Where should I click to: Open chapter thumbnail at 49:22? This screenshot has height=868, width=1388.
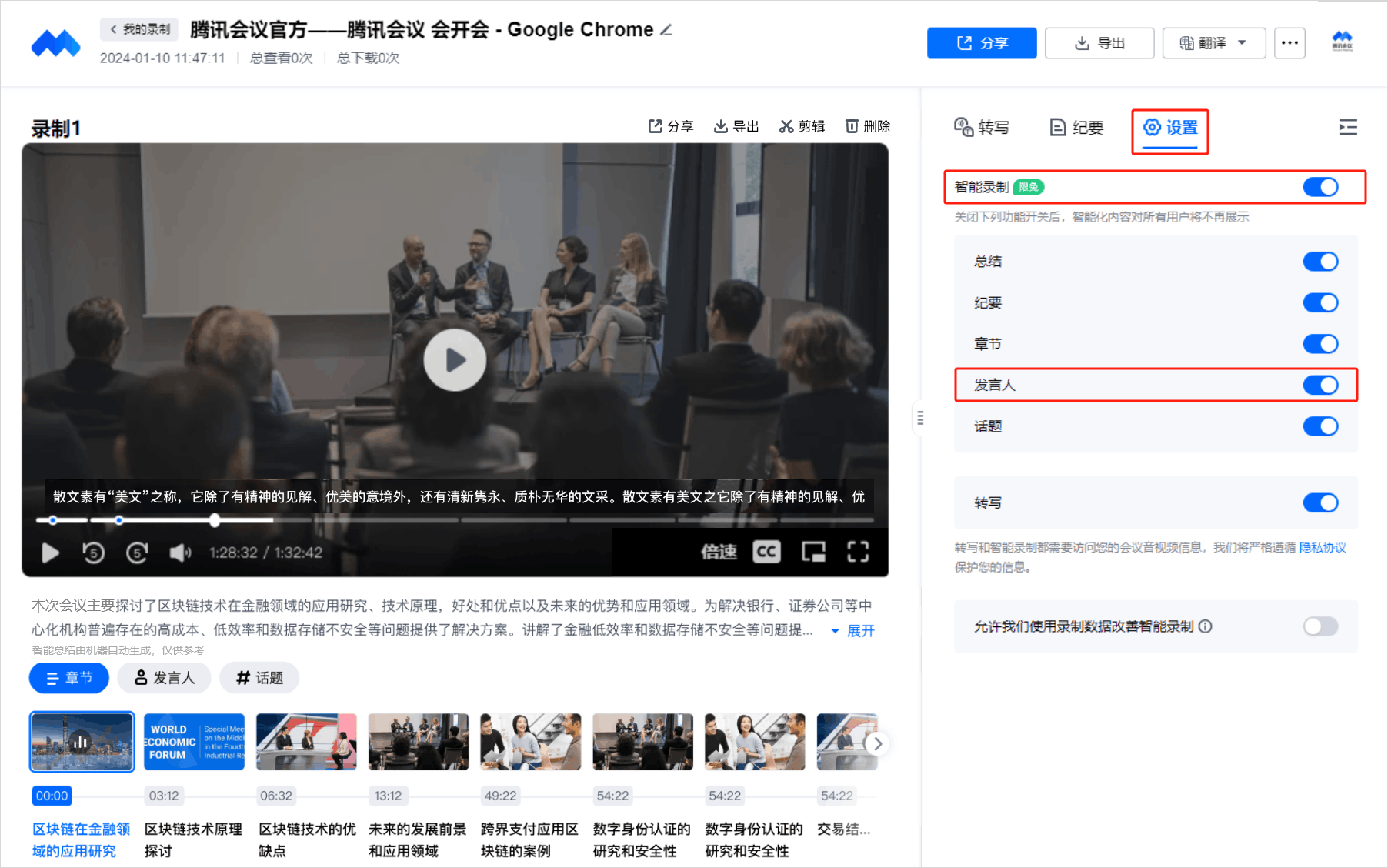click(x=531, y=742)
